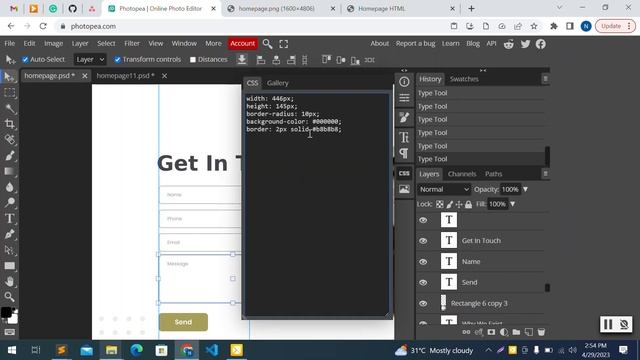The height and width of the screenshot is (360, 640).
Task: Toggle visibility of the unnamed top text layer
Action: [x=423, y=220]
